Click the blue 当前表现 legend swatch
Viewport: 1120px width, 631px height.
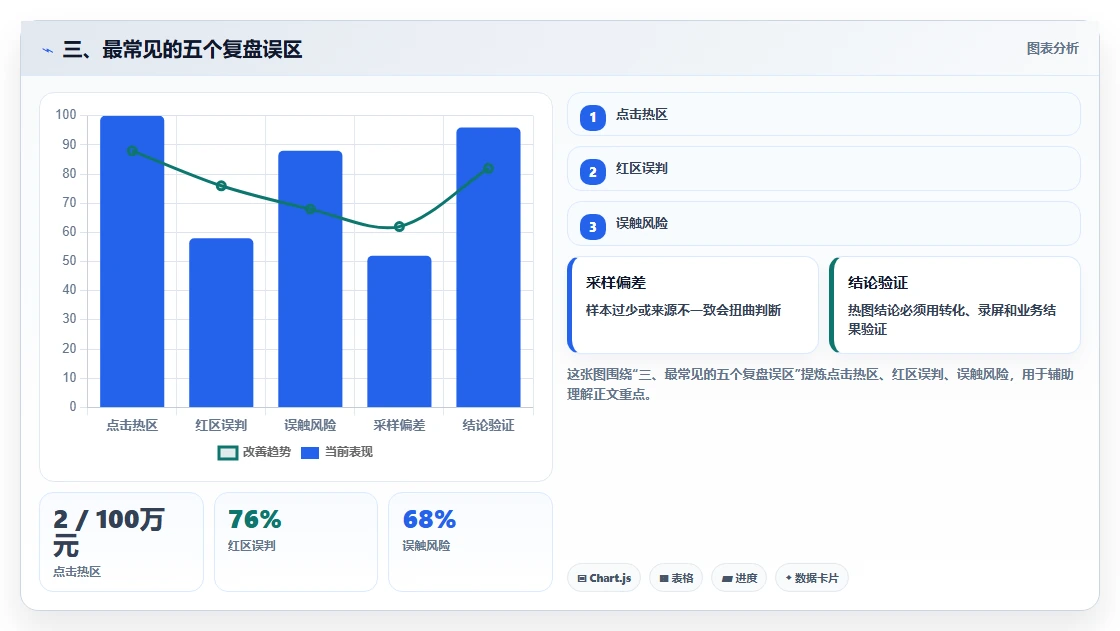pos(310,453)
